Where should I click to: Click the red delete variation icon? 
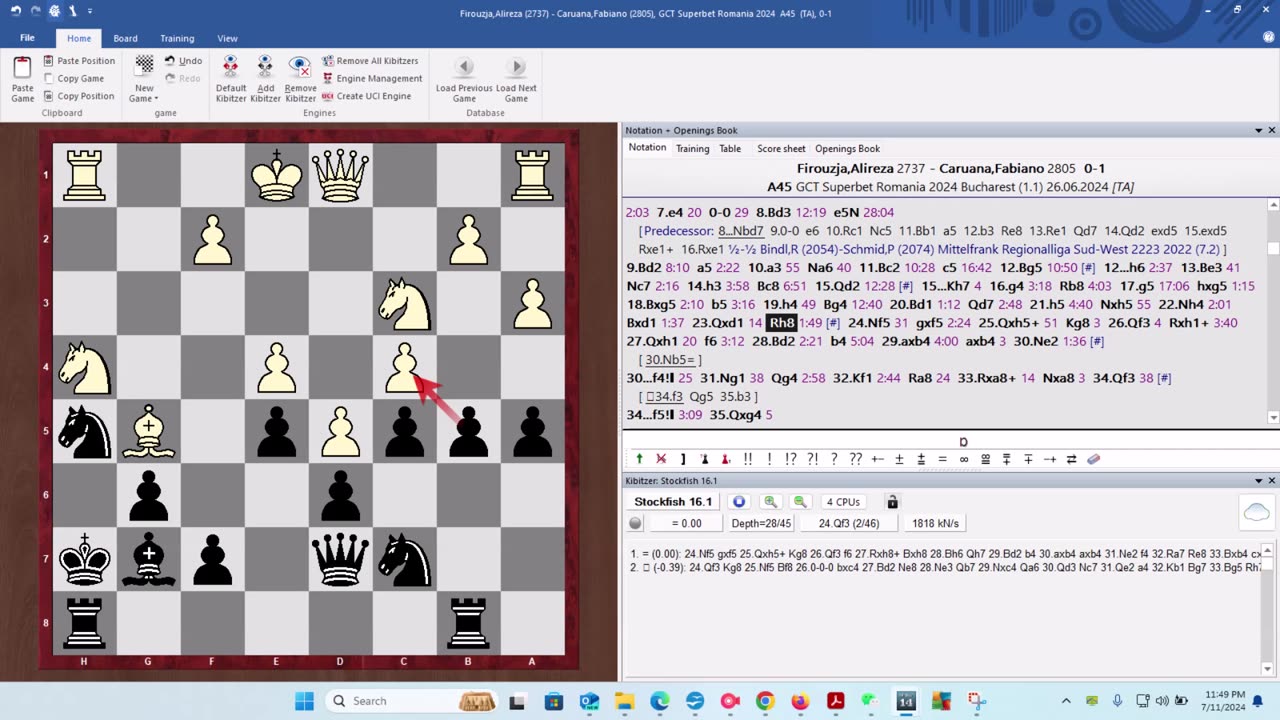point(661,459)
